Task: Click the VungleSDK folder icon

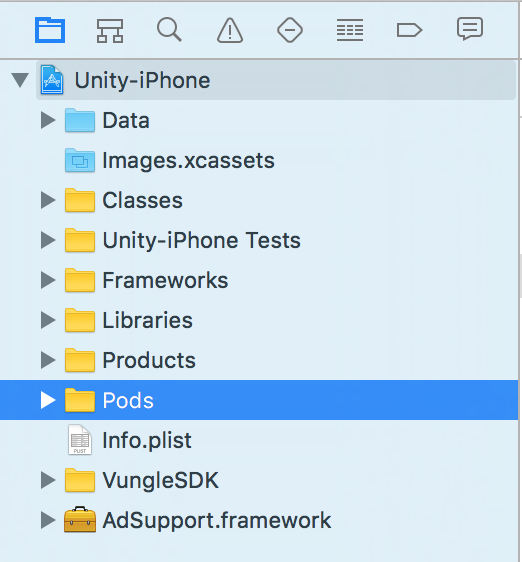Action: tap(80, 480)
